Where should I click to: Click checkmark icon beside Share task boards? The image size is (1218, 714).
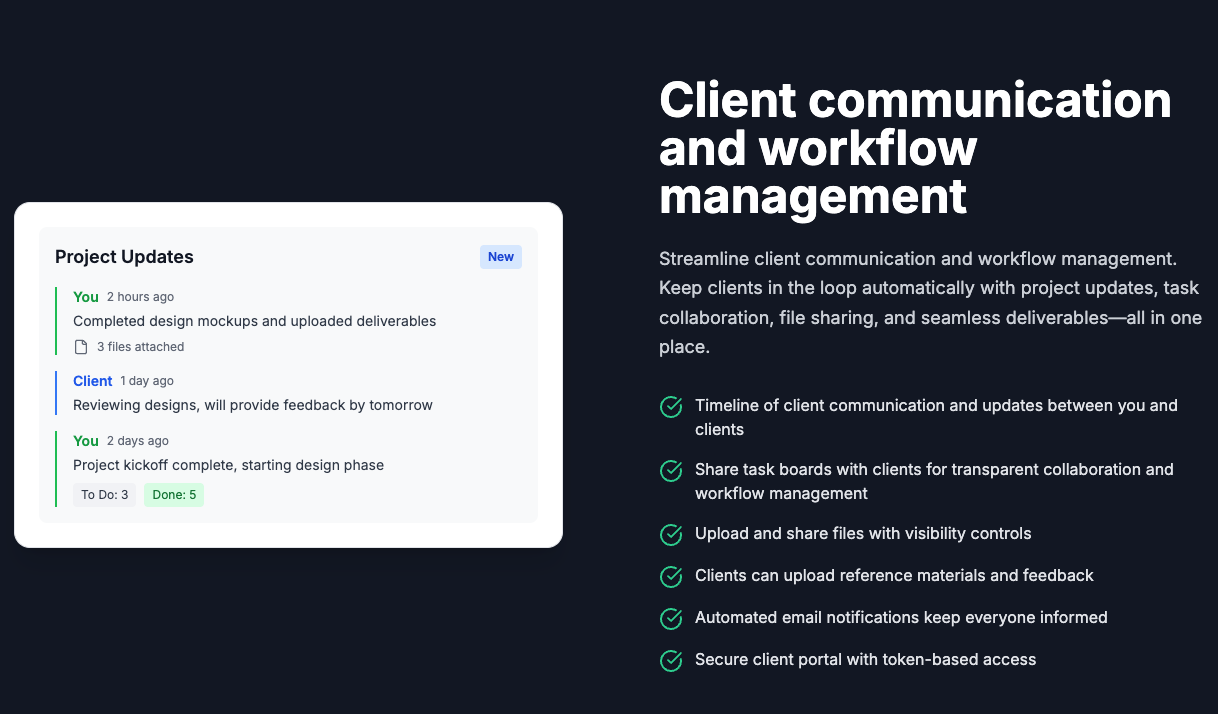(x=671, y=471)
